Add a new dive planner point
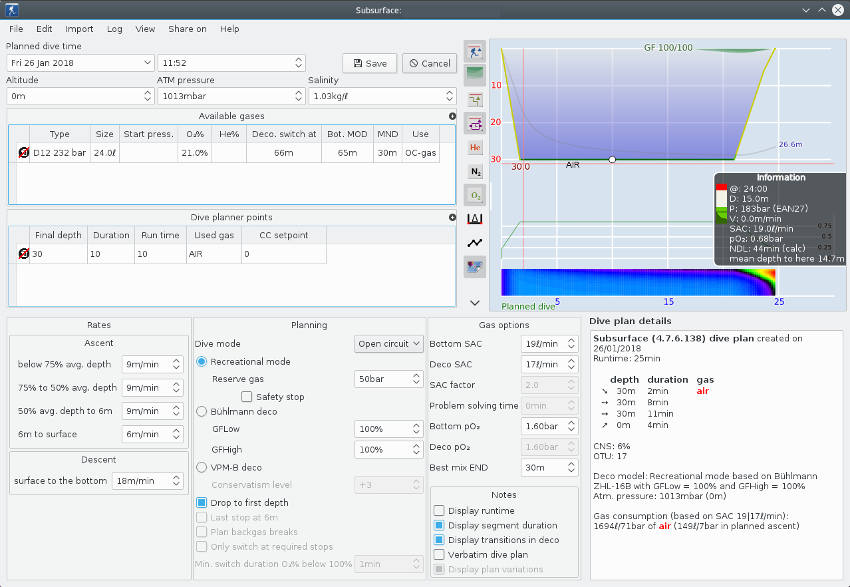The image size is (850, 587). (452, 217)
